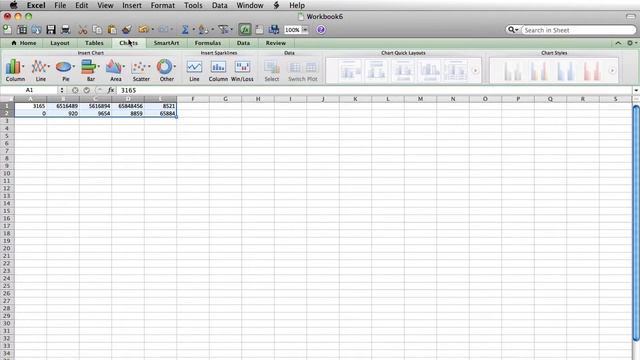Show more Chart Styles
Viewport: 640px width, 360px height.
[x=612, y=71]
